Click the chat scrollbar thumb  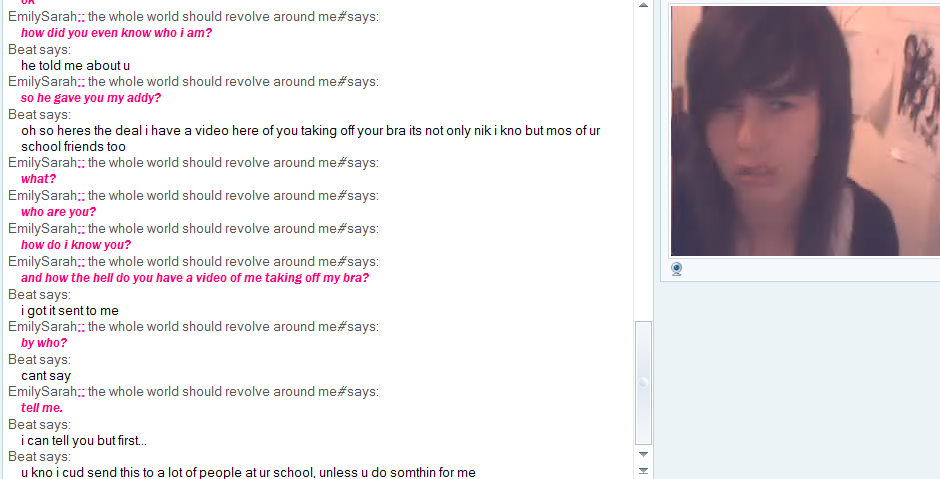coord(643,382)
